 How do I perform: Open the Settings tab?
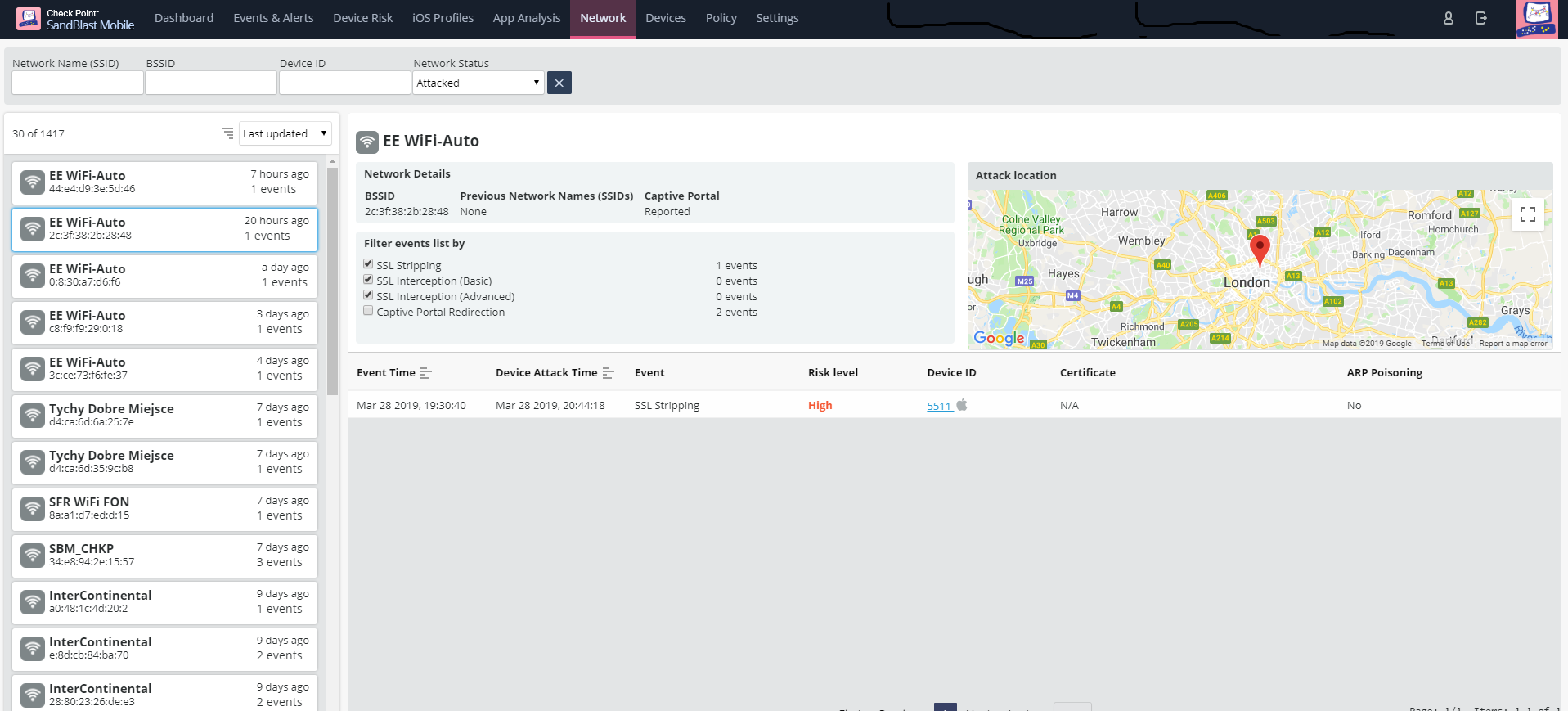777,18
